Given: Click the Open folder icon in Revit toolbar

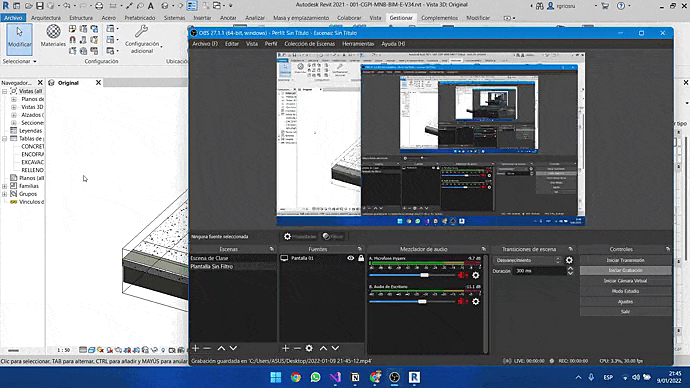Looking at the screenshot, I should 29,6.
